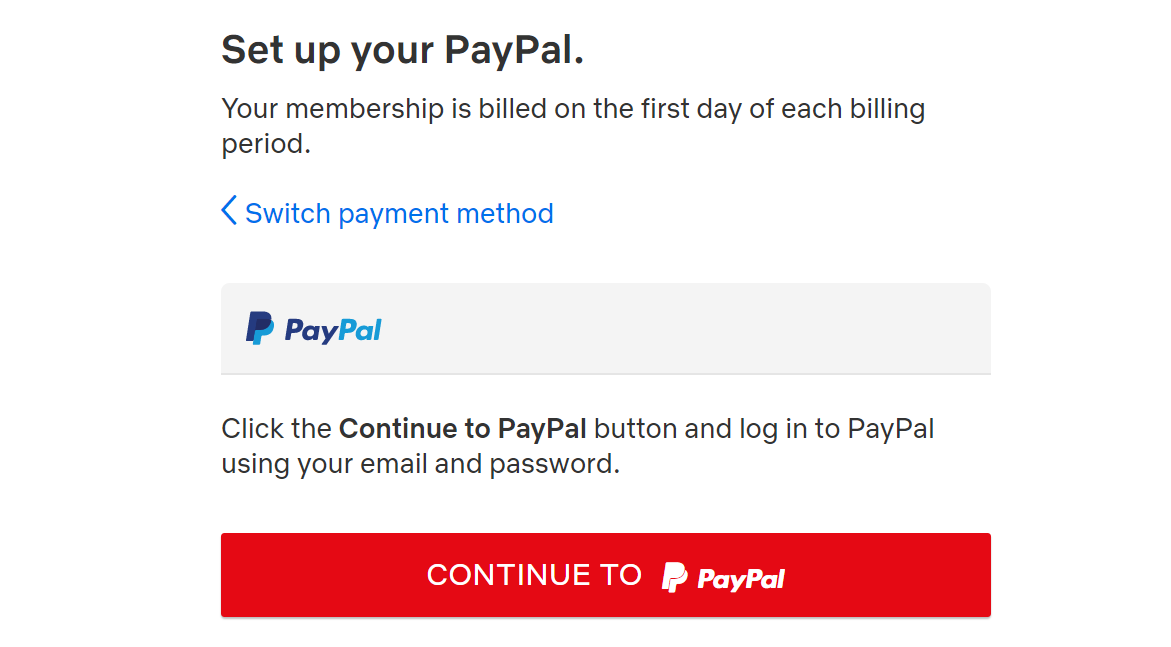The height and width of the screenshot is (647, 1171).
Task: Click the darker blue "Pay" part of the PayPal logo
Action: [312, 330]
